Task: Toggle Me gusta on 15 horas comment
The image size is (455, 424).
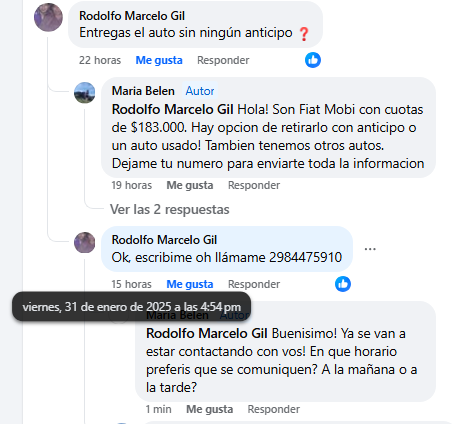Action: (190, 284)
